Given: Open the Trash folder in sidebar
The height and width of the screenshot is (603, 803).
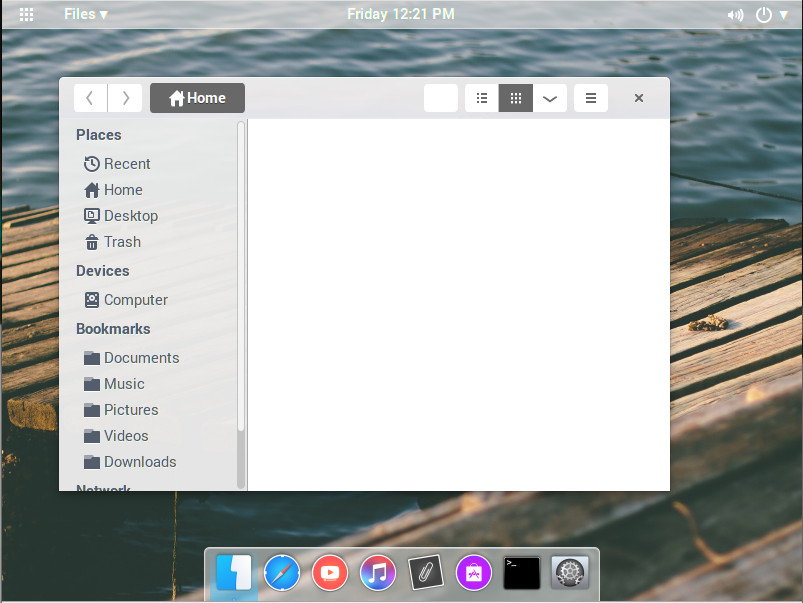Looking at the screenshot, I should [x=122, y=242].
